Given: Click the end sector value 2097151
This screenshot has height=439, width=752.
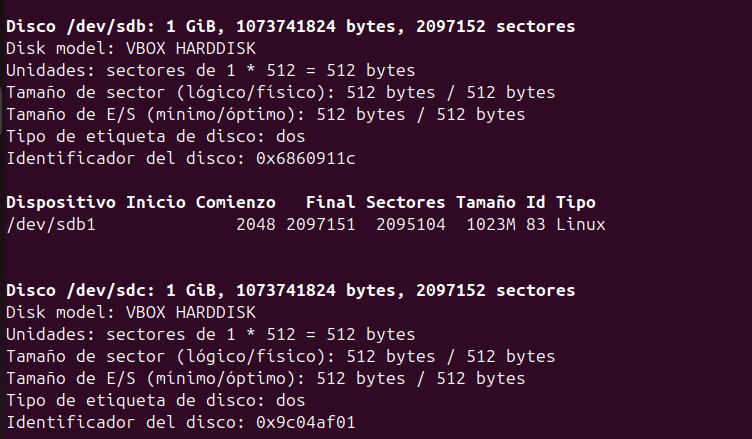Looking at the screenshot, I should 320,225.
